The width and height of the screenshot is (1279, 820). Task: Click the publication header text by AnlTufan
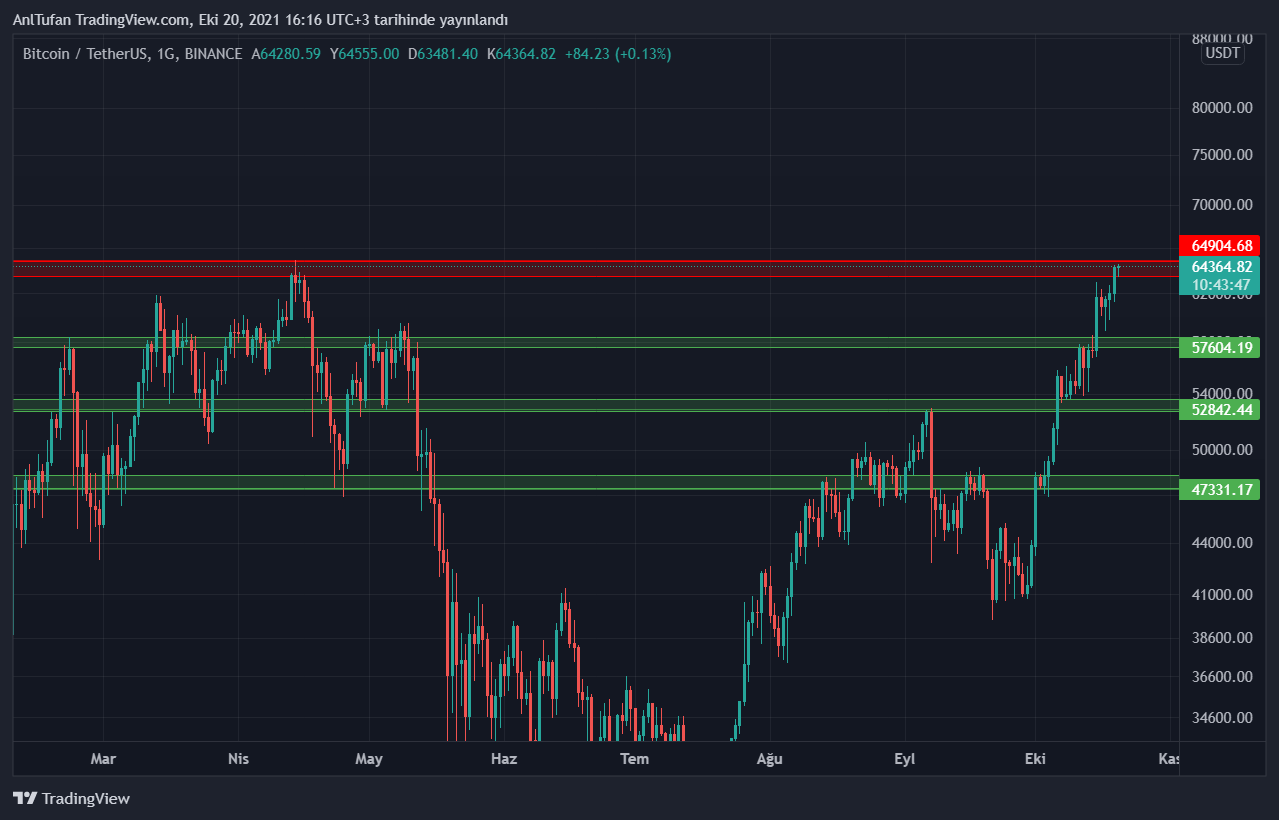click(x=260, y=20)
